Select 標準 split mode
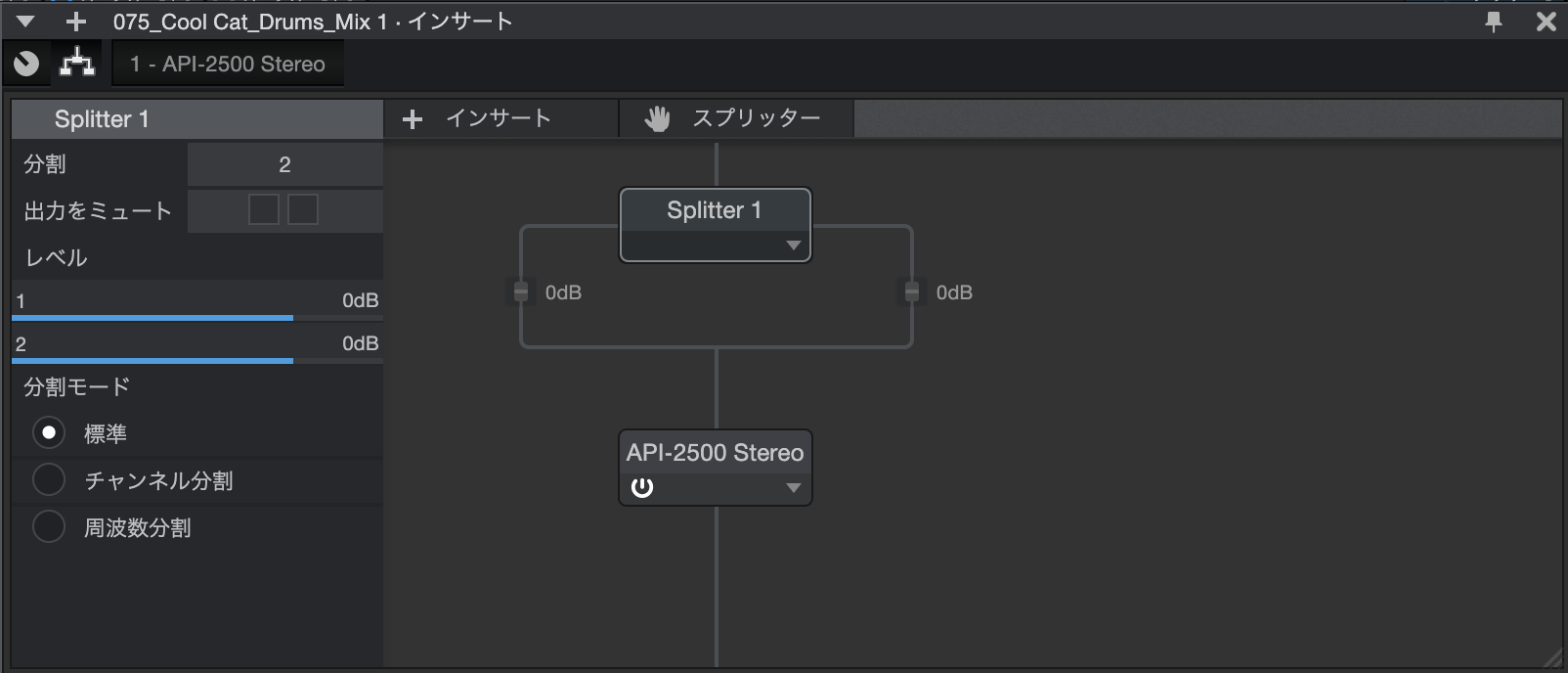This screenshot has height=673, width=1568. 49,432
